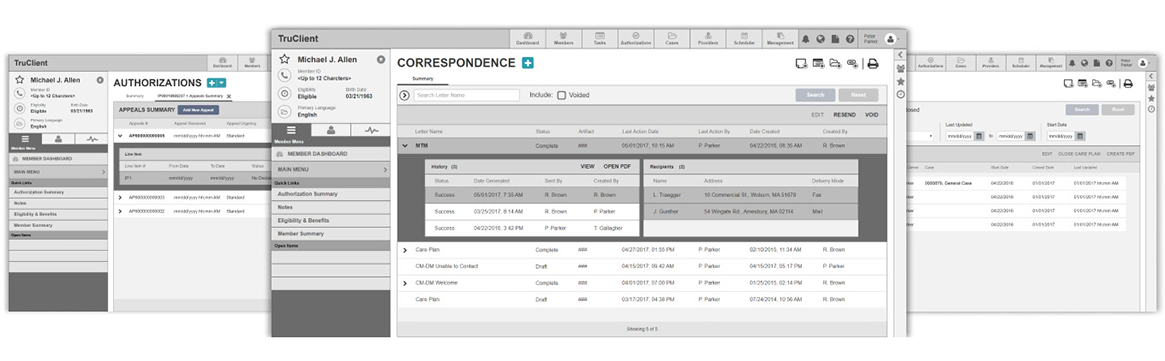The width and height of the screenshot is (1165, 361).
Task: Select hamburger menu tab in Correspondence sidebar
Action: pos(291,131)
